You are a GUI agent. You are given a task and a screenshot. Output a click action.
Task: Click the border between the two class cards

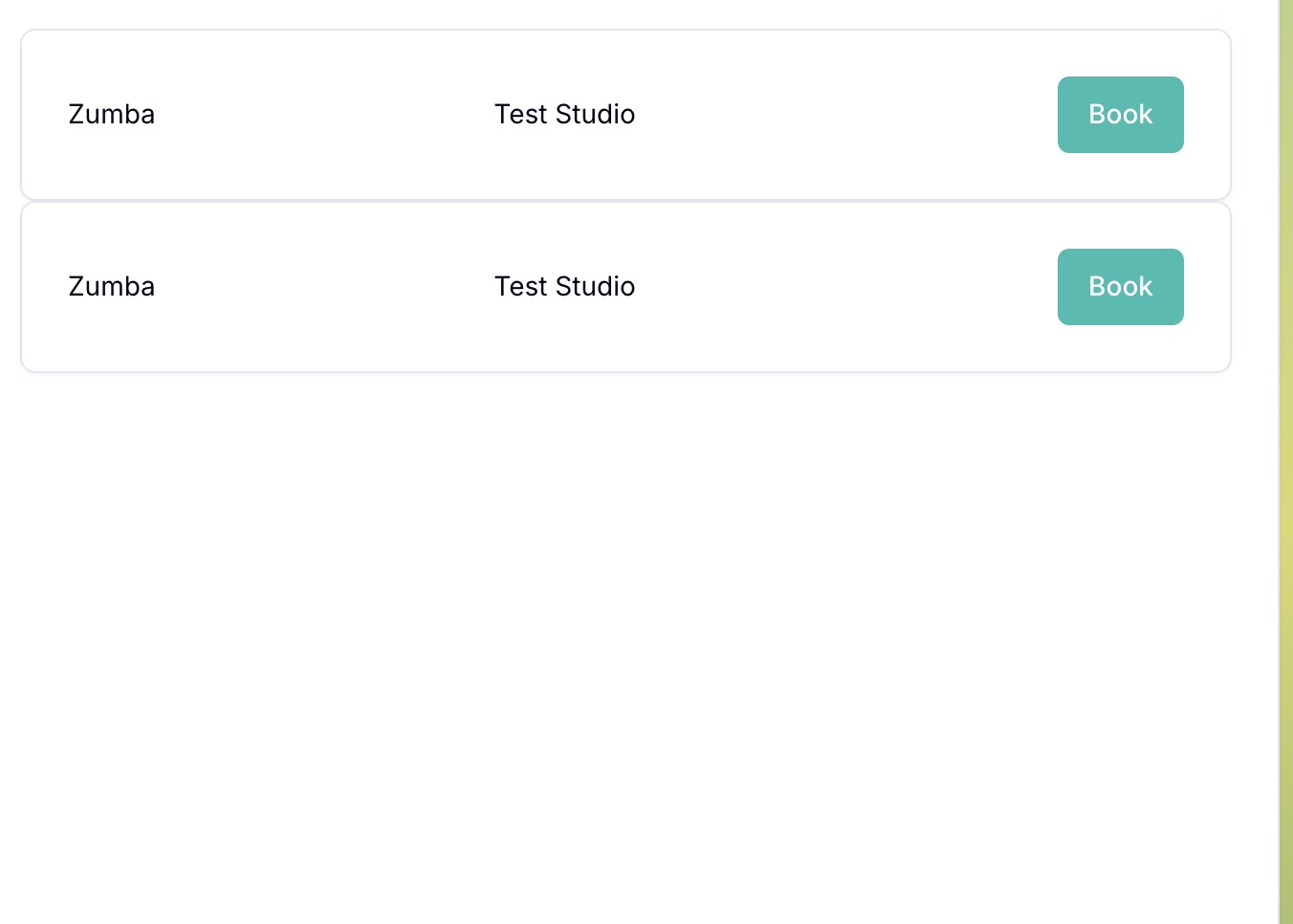click(x=625, y=201)
